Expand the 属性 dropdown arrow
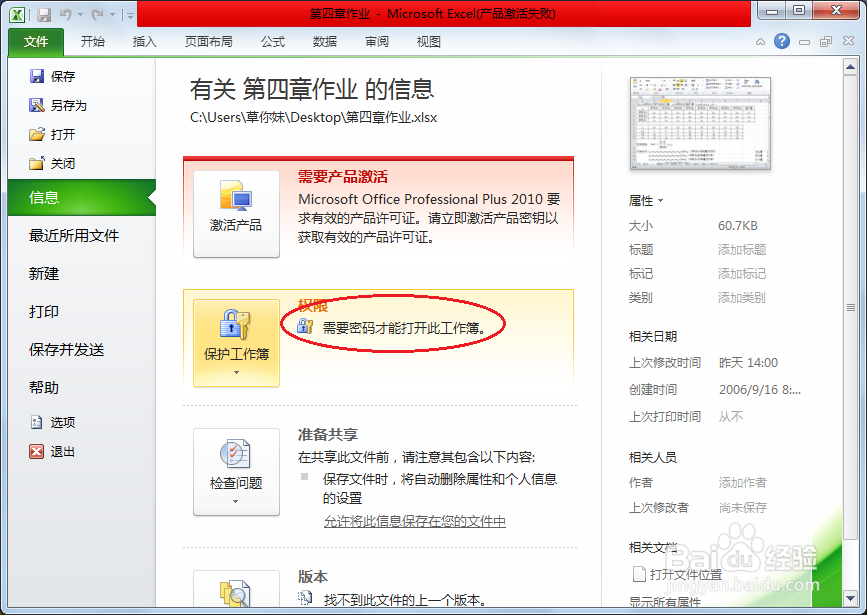867x615 pixels. 660,201
